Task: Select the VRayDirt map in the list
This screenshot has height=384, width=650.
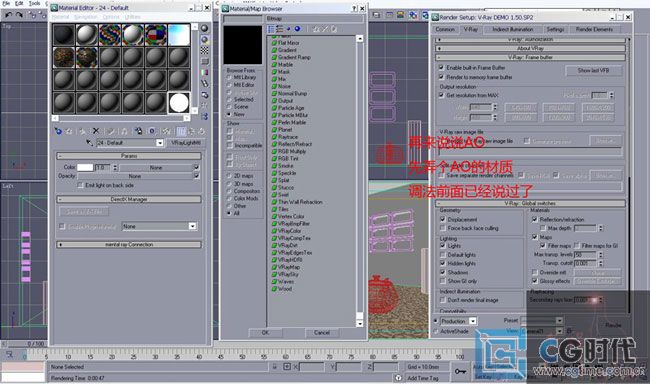Action: 287,245
